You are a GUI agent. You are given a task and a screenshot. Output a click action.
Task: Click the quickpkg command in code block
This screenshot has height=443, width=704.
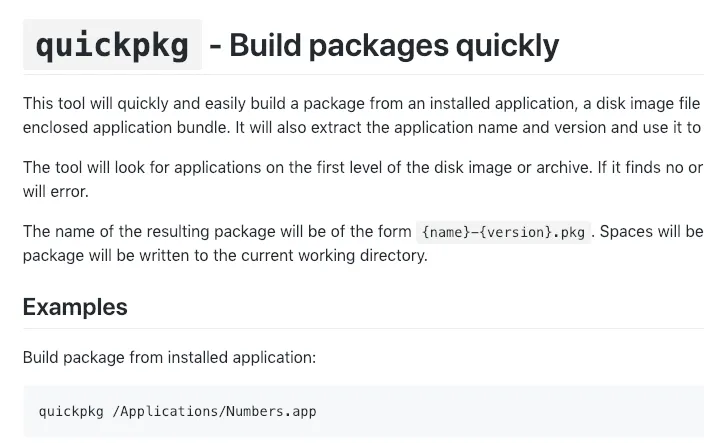(x=71, y=412)
